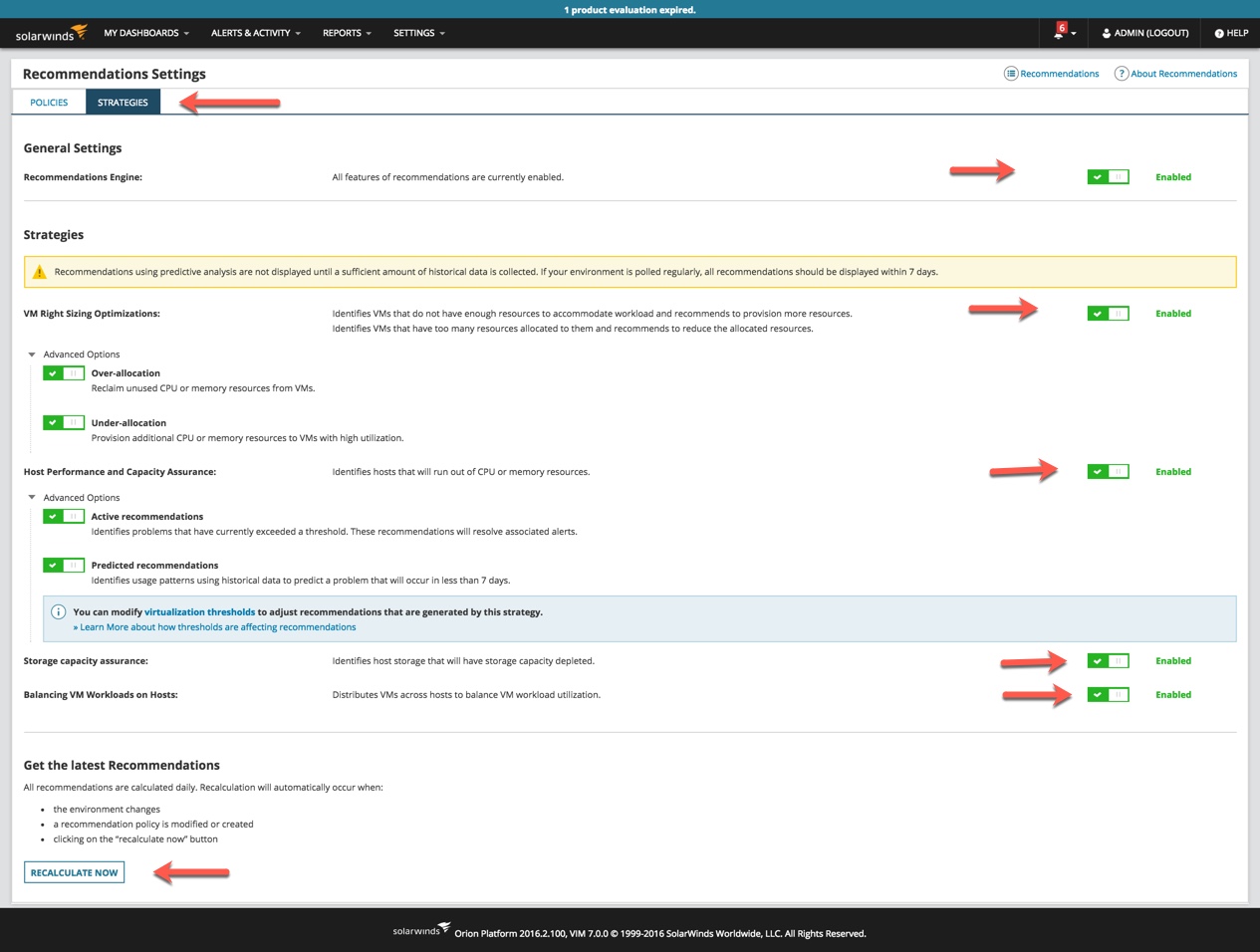Click the SolarWinds logo in header
The width and height of the screenshot is (1260, 952).
point(51,33)
